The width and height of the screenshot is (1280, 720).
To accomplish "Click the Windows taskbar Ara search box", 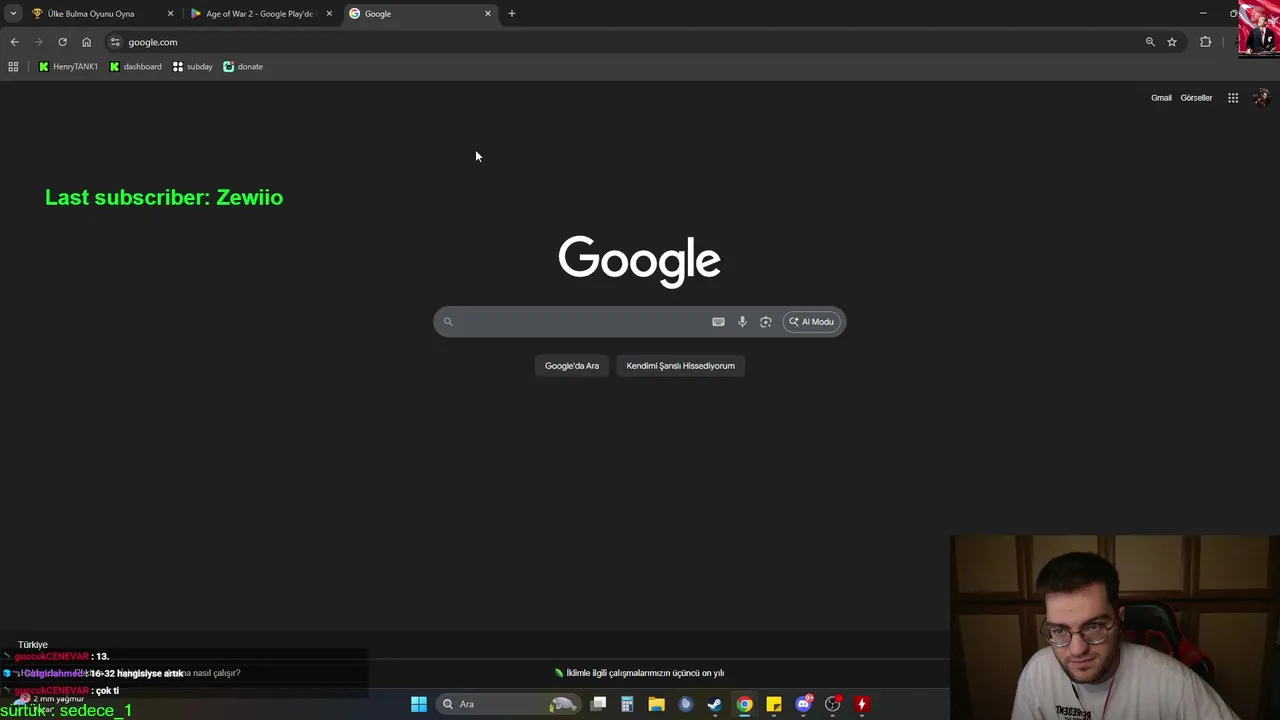I will (510, 704).
